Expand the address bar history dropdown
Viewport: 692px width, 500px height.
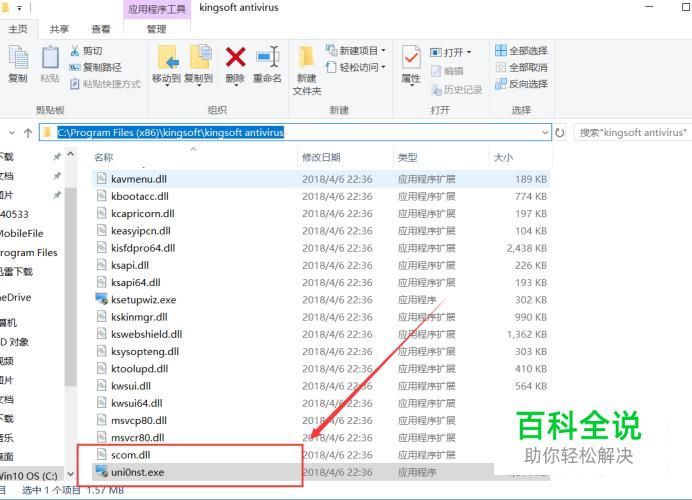(x=545, y=132)
